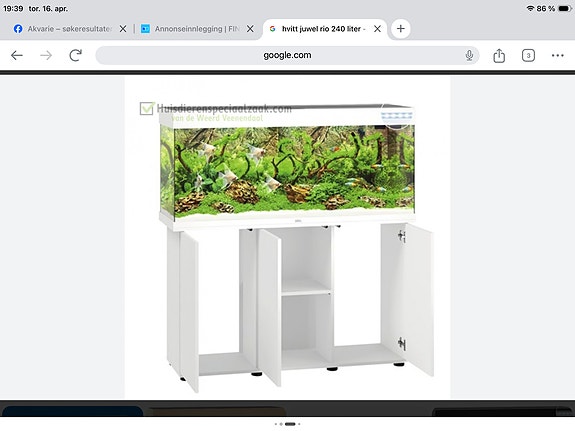Tap the Wi-Fi status icon
Viewport: 575px width, 431px height.
(530, 8)
